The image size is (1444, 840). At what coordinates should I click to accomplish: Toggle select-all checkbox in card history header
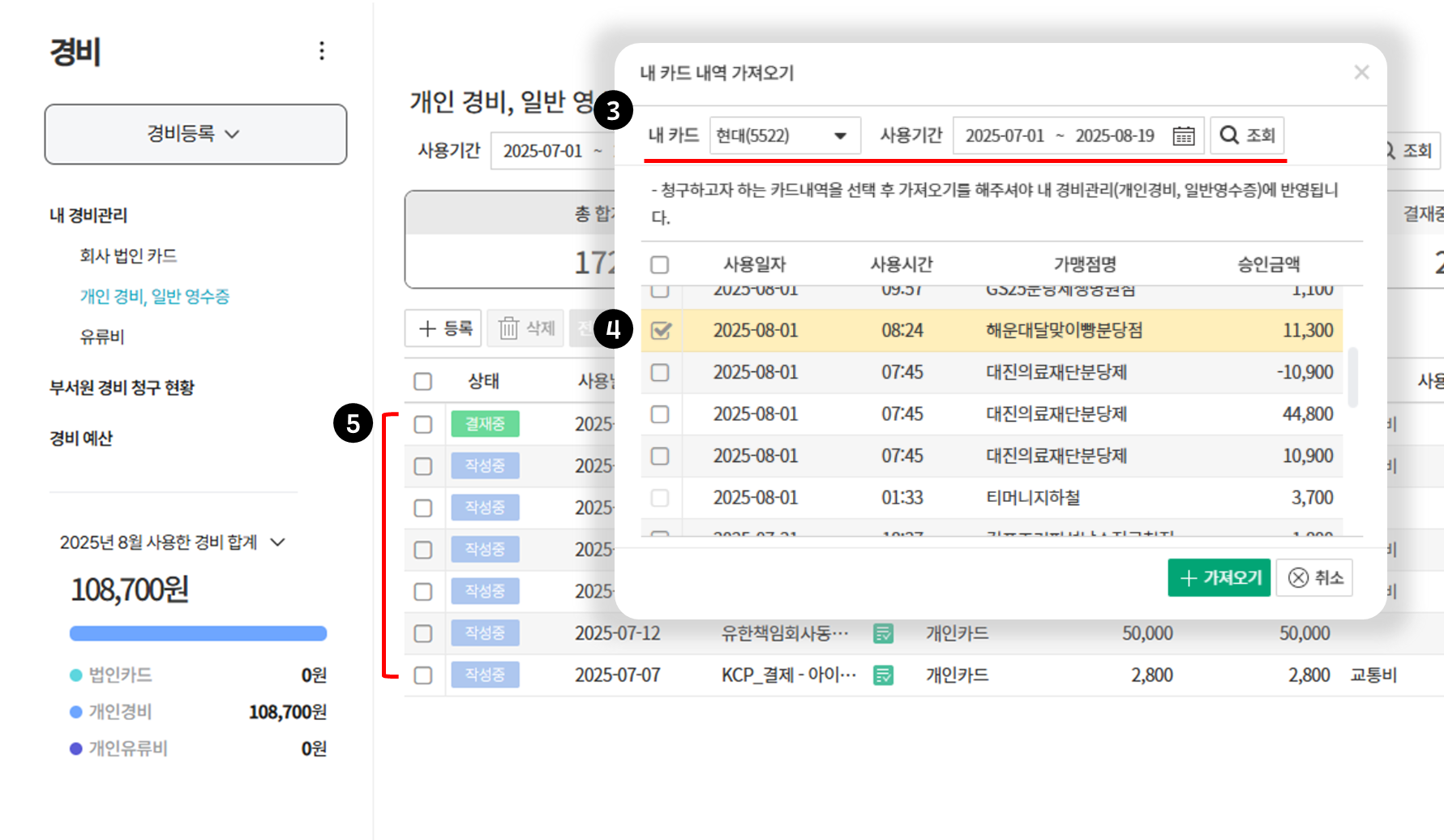pyautogui.click(x=660, y=265)
